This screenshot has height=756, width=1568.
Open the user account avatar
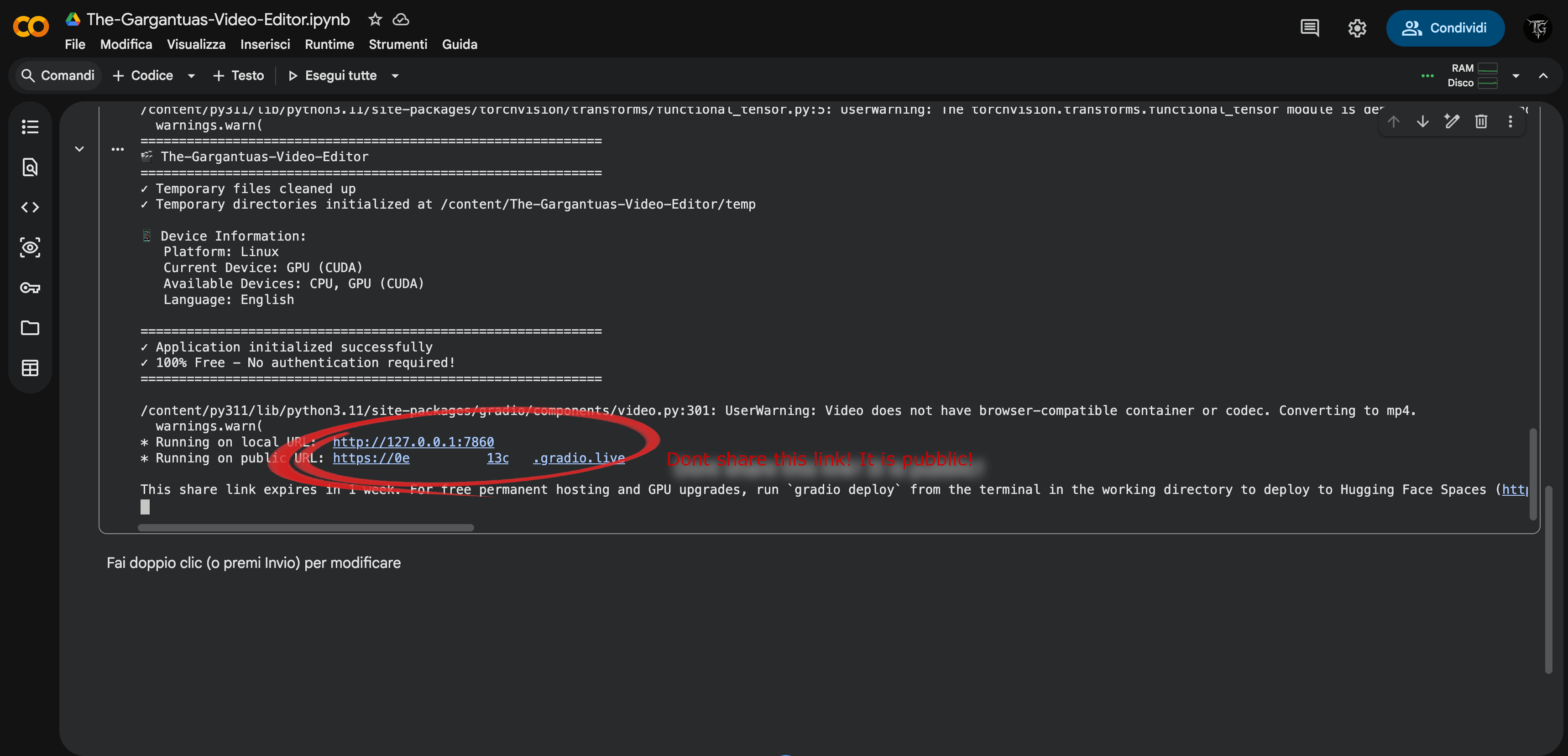pyautogui.click(x=1537, y=28)
